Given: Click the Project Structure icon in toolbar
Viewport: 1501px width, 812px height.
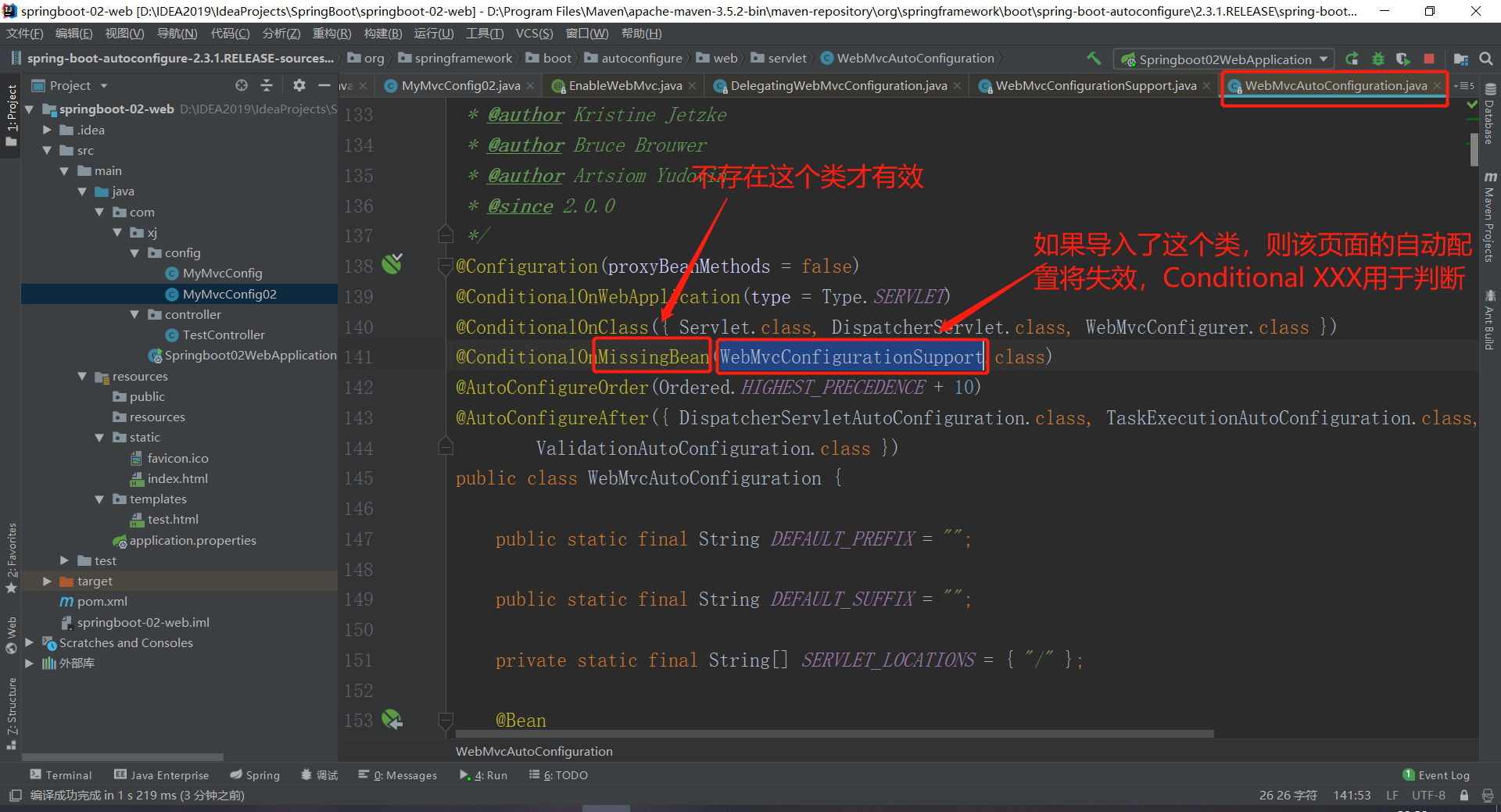Looking at the screenshot, I should (x=1460, y=59).
